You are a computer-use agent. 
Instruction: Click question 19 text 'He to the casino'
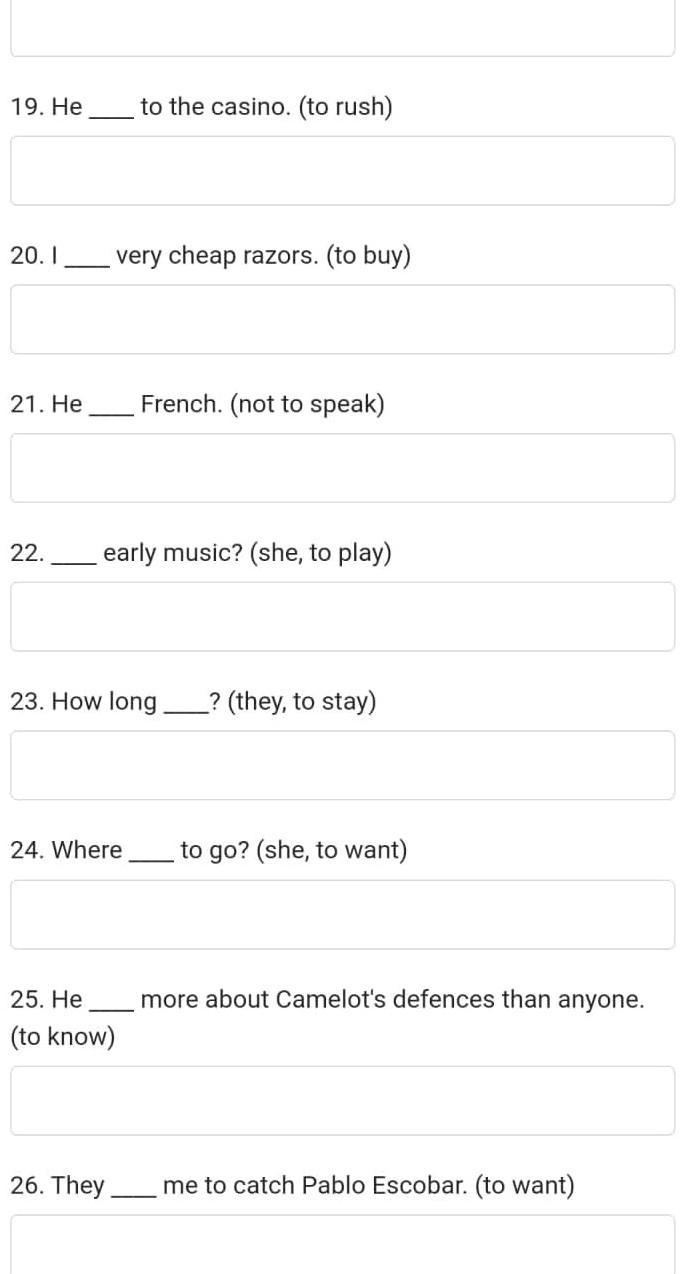click(x=201, y=107)
